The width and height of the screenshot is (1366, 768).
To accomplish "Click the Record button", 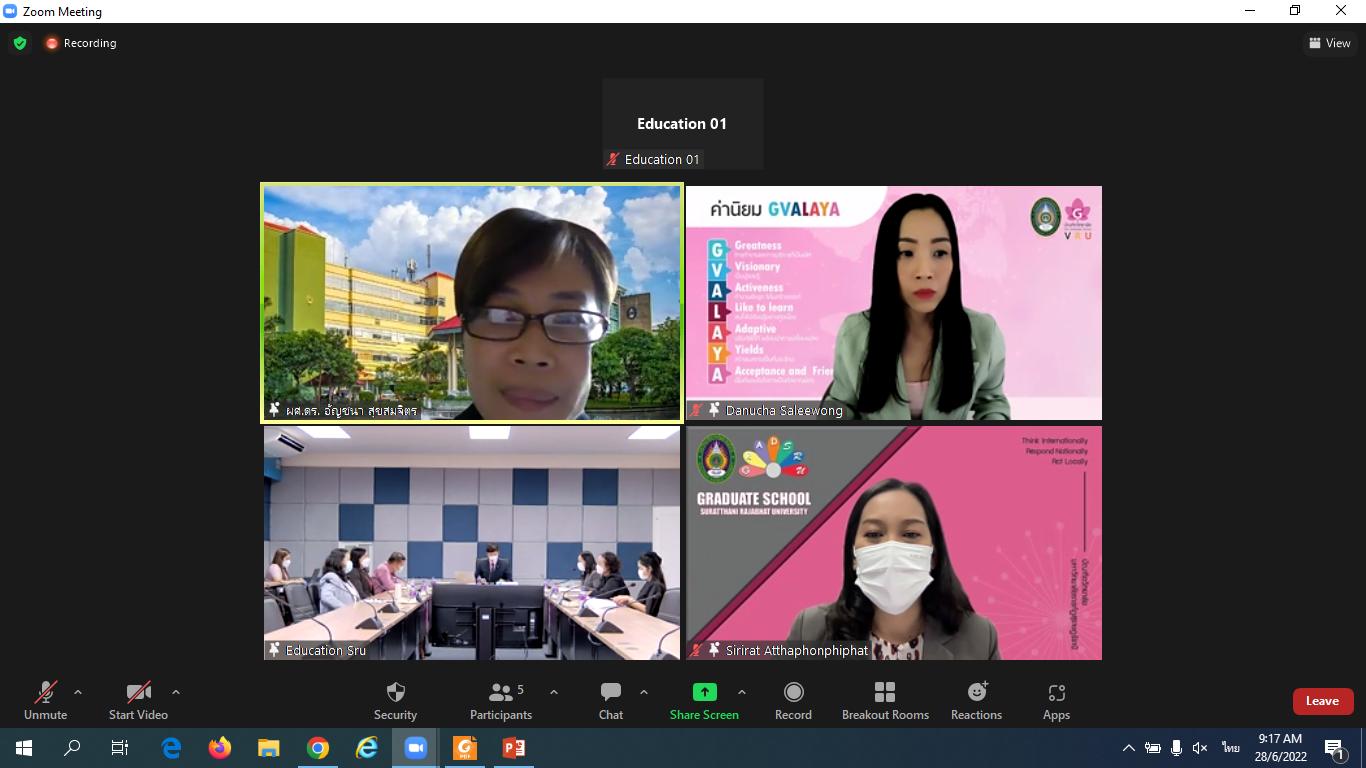I will pyautogui.click(x=793, y=701).
